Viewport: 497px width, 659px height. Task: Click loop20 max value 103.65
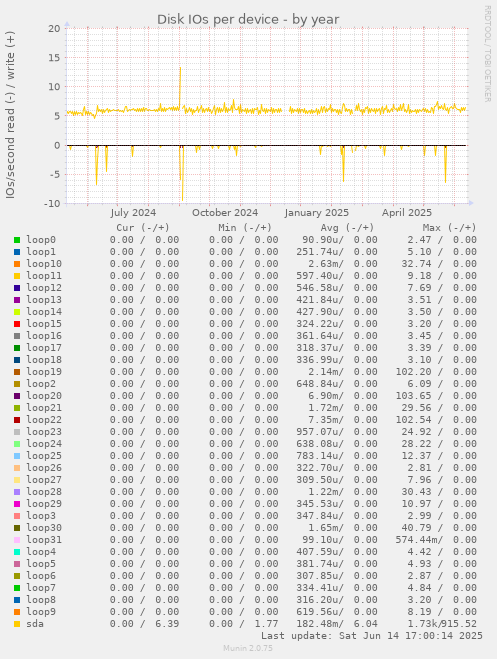[413, 396]
